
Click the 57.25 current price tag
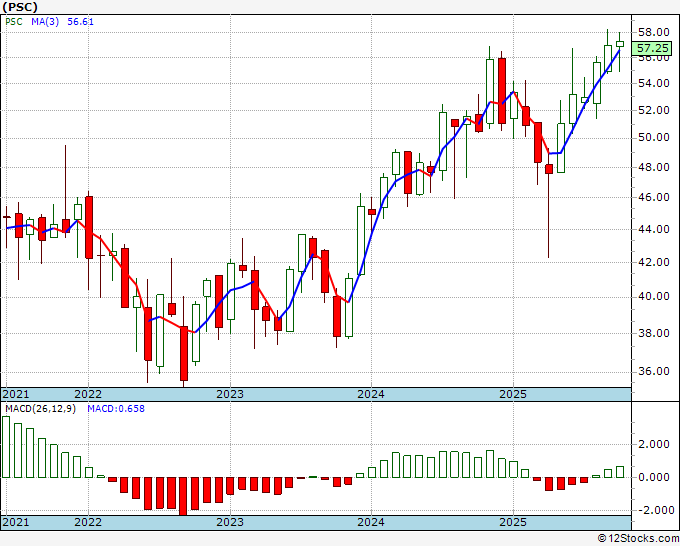coord(652,48)
